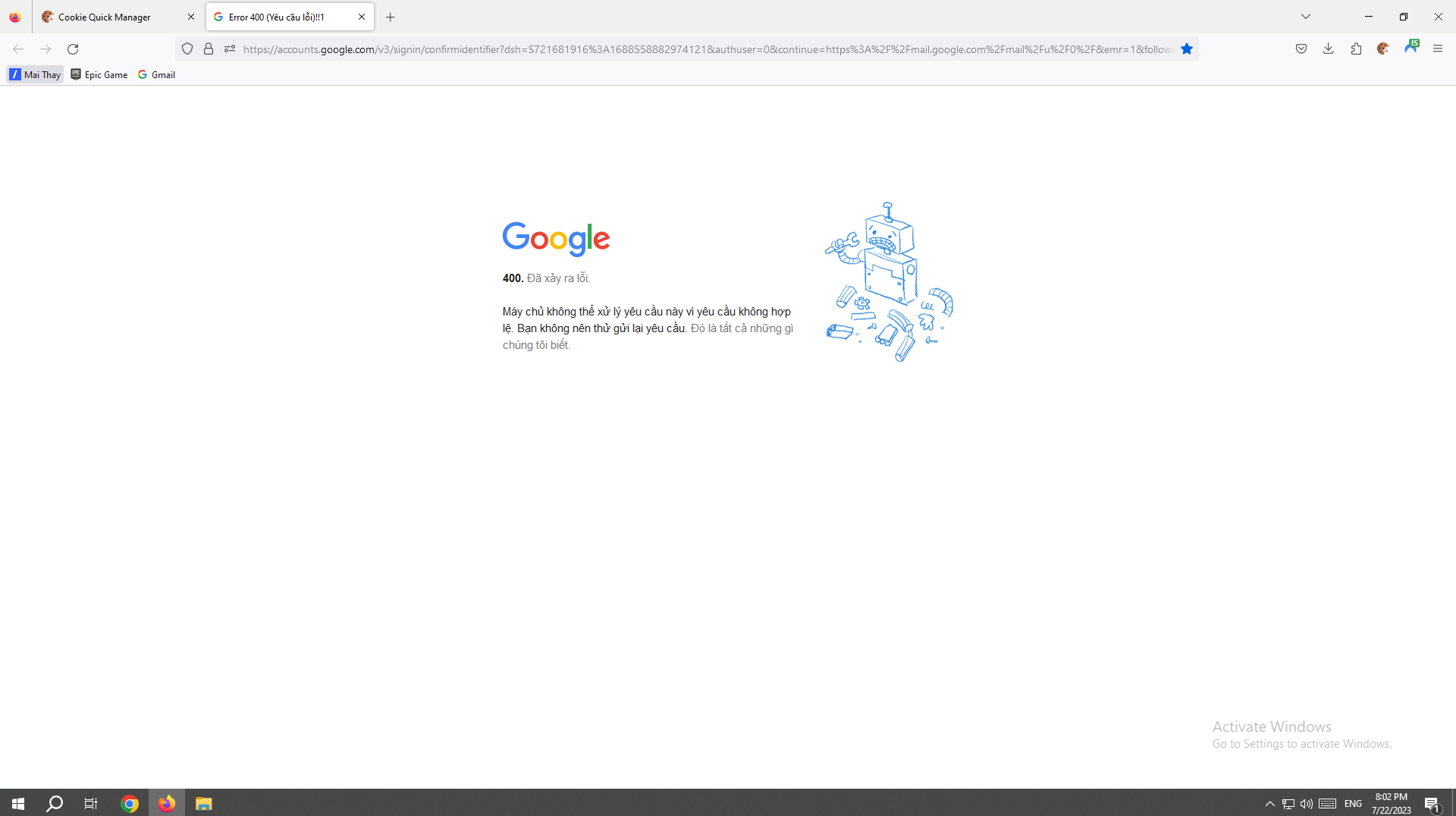Open Windows taskbar search
Image resolution: width=1456 pixels, height=816 pixels.
(55, 803)
